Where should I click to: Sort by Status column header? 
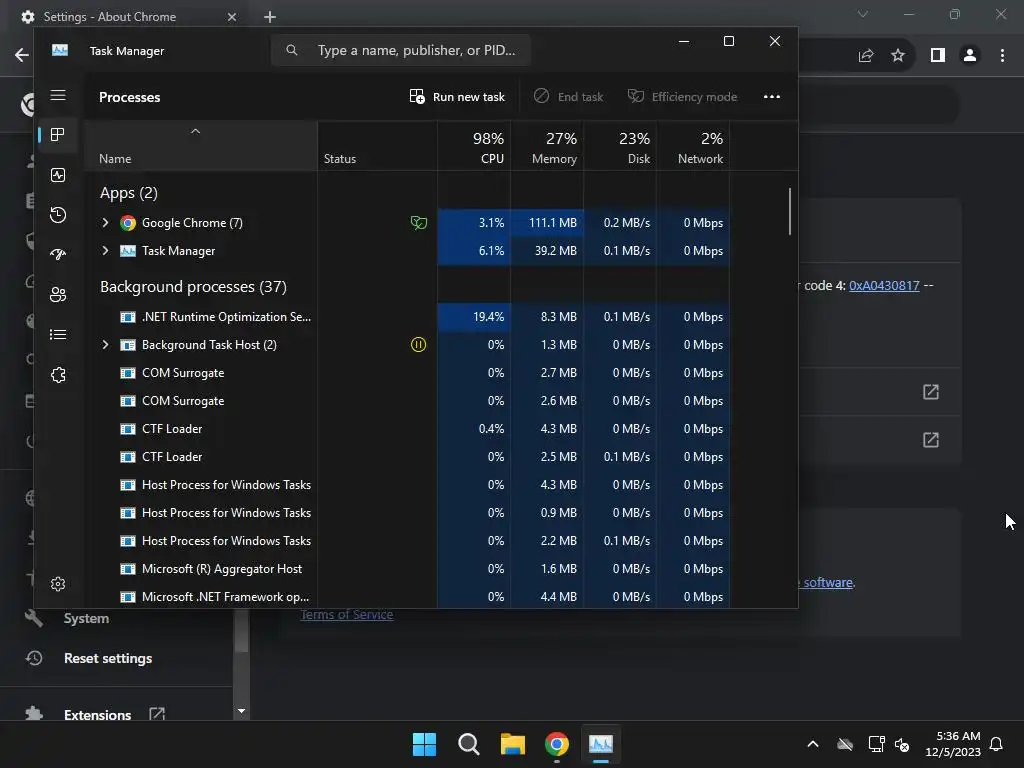click(x=377, y=147)
